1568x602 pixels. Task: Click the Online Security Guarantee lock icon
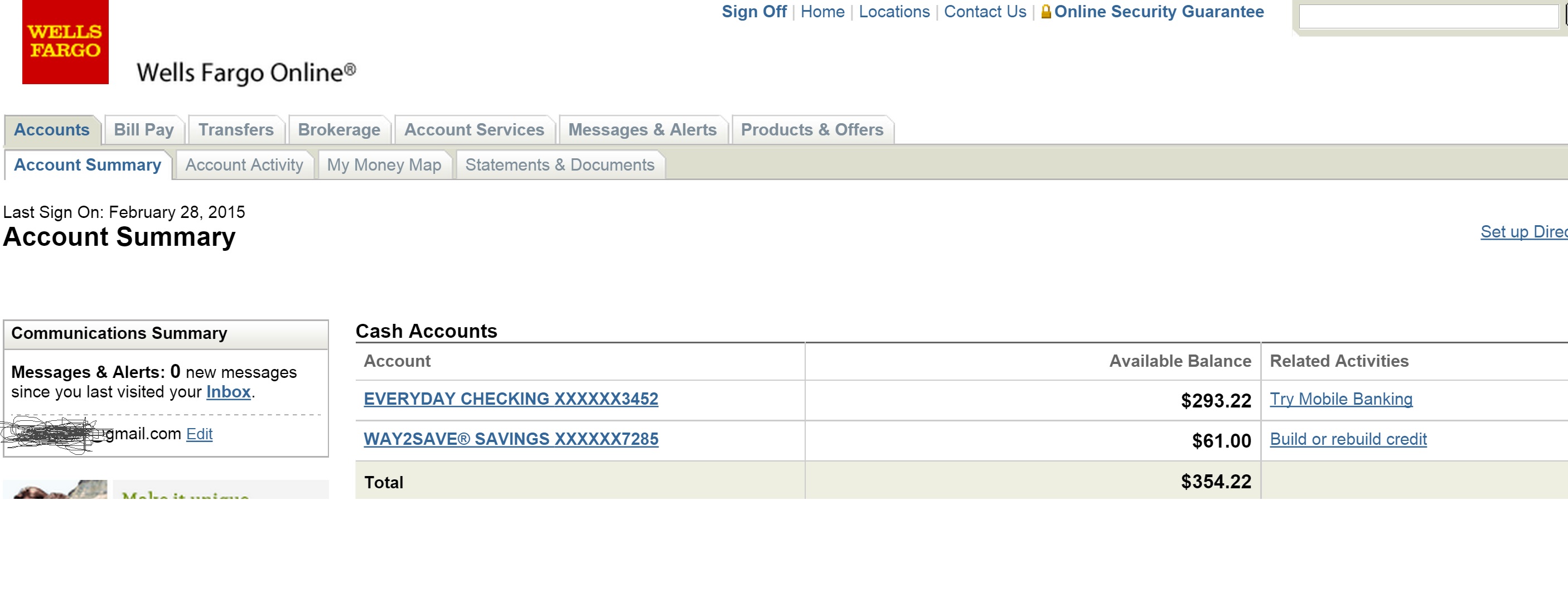[1046, 12]
